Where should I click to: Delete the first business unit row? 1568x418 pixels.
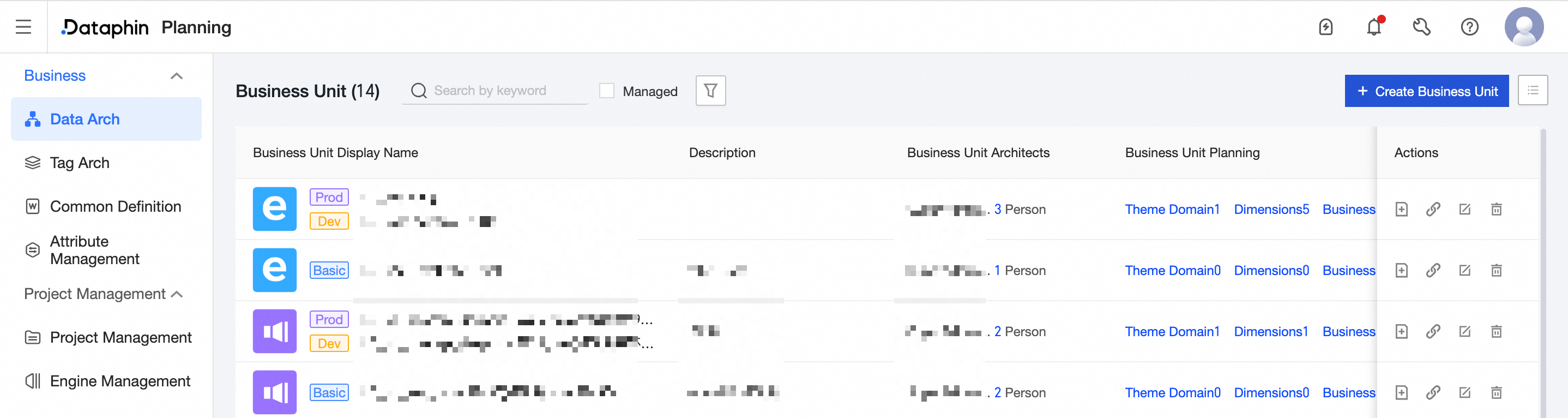1496,210
